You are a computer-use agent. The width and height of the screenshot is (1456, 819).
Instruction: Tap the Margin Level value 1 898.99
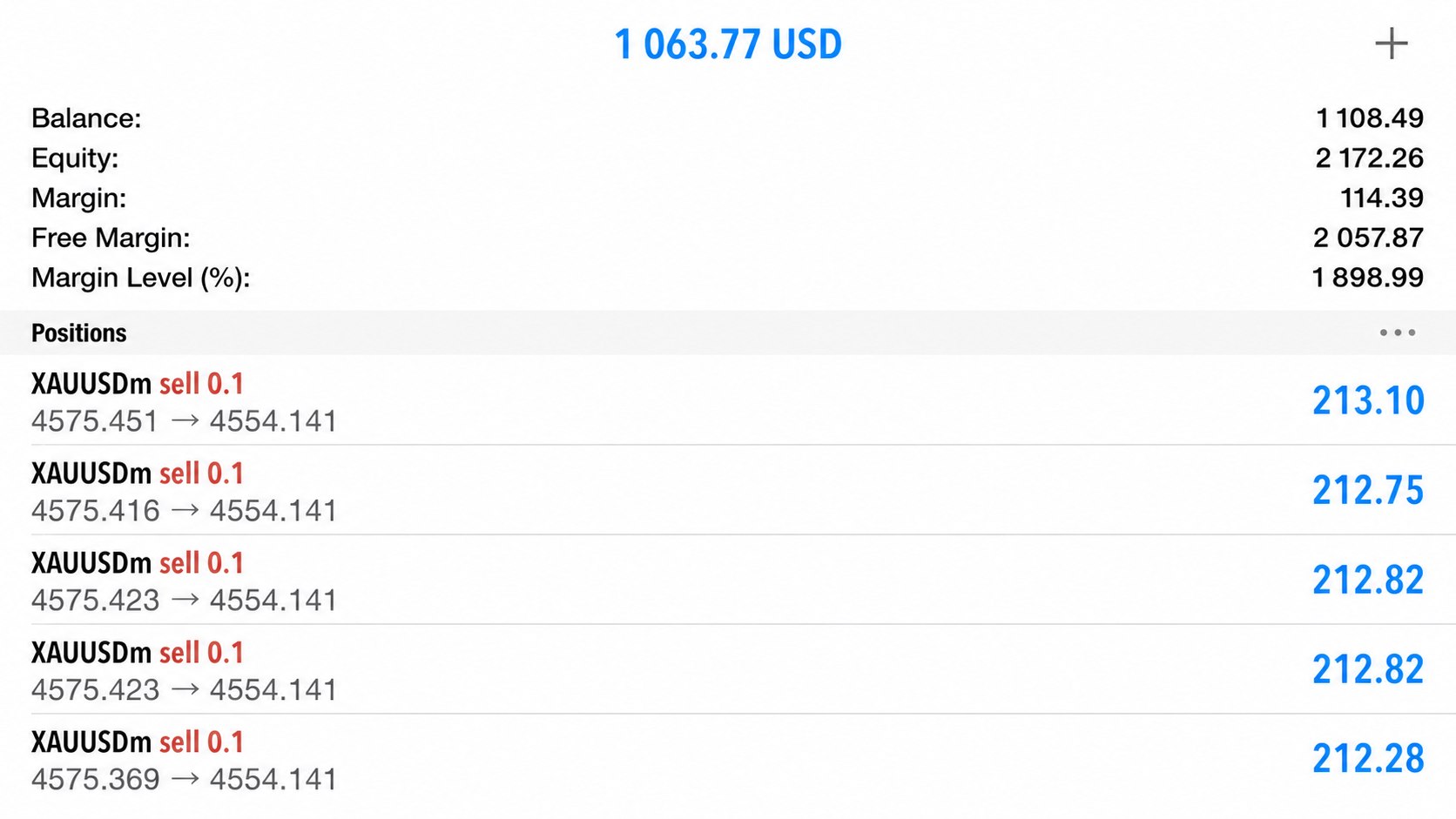pyautogui.click(x=1367, y=278)
